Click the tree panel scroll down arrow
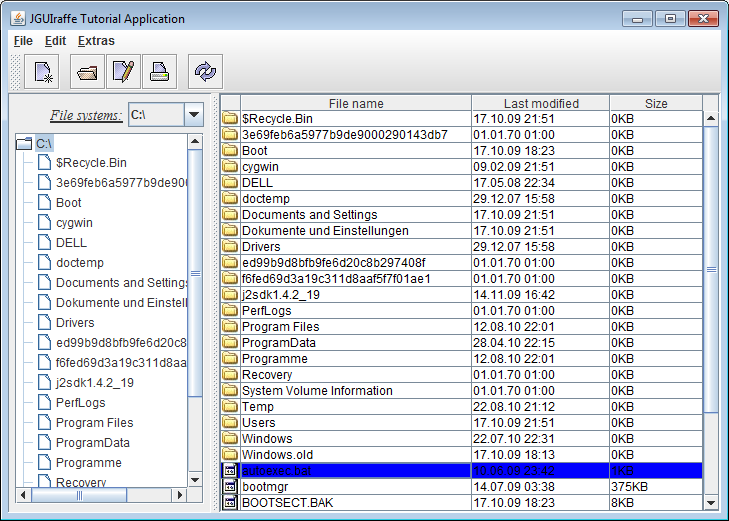Image resolution: width=729 pixels, height=521 pixels. (x=195, y=479)
